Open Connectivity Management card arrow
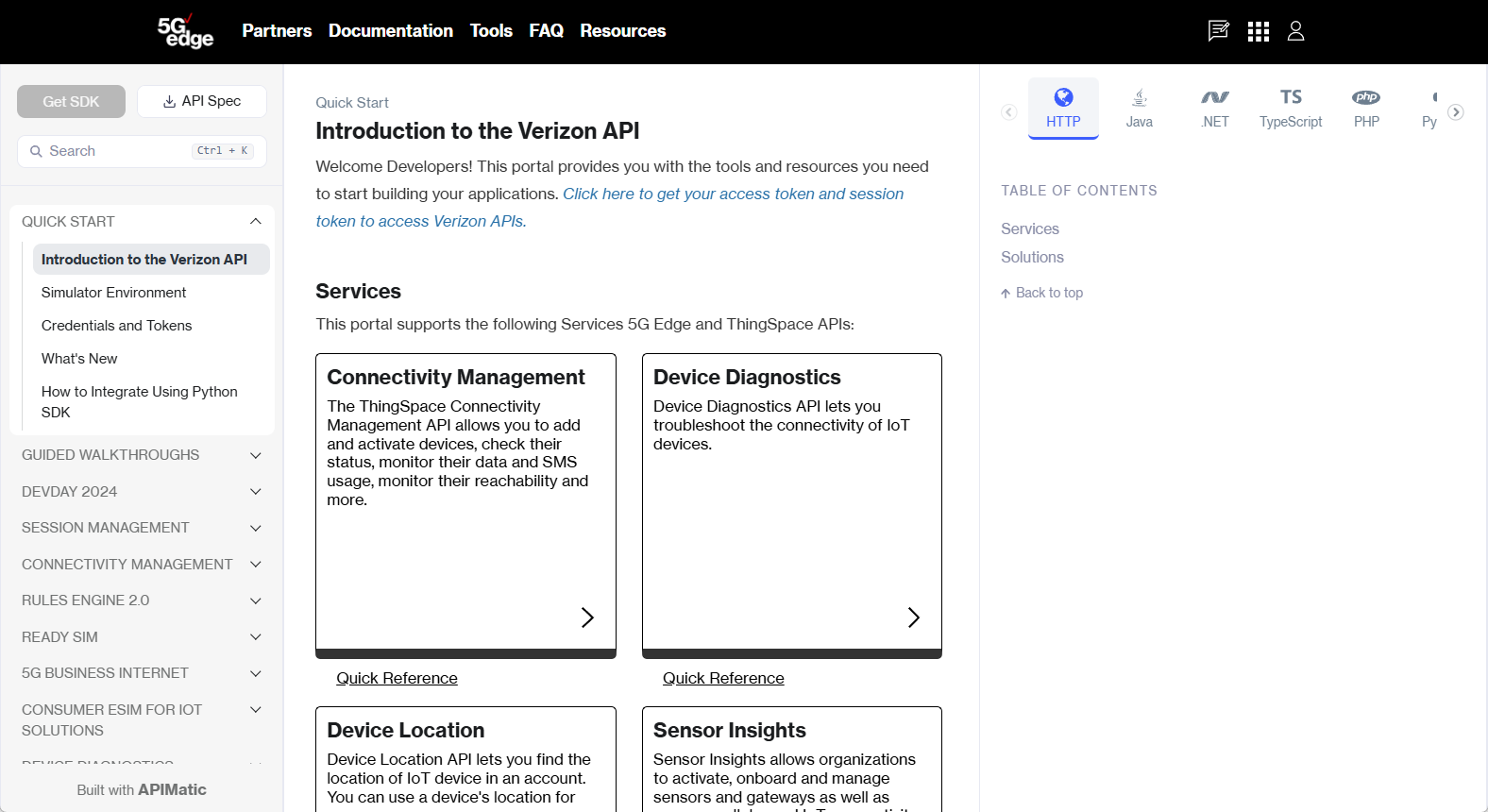 tap(587, 617)
